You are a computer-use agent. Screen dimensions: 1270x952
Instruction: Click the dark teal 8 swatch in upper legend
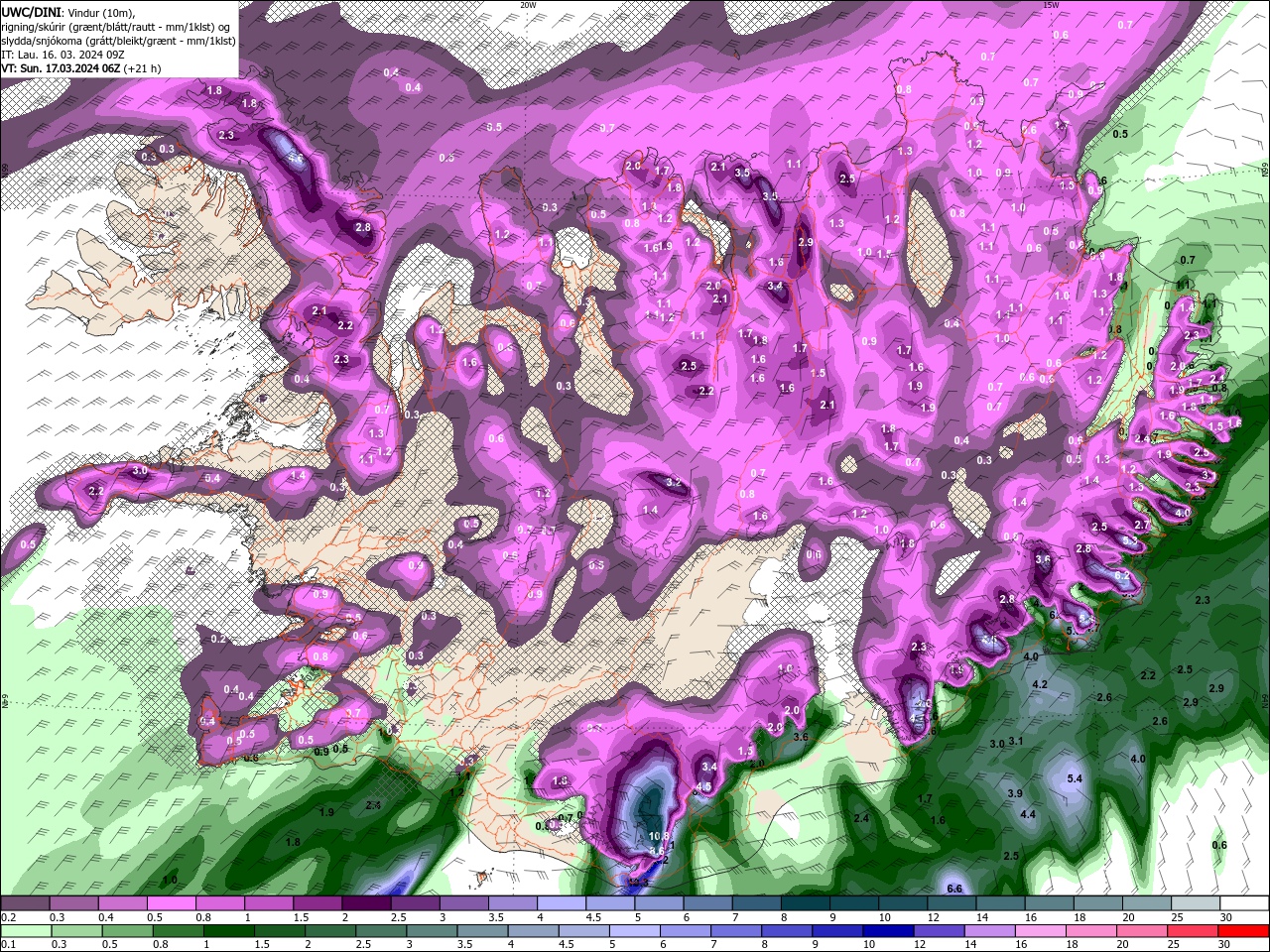tap(806, 903)
